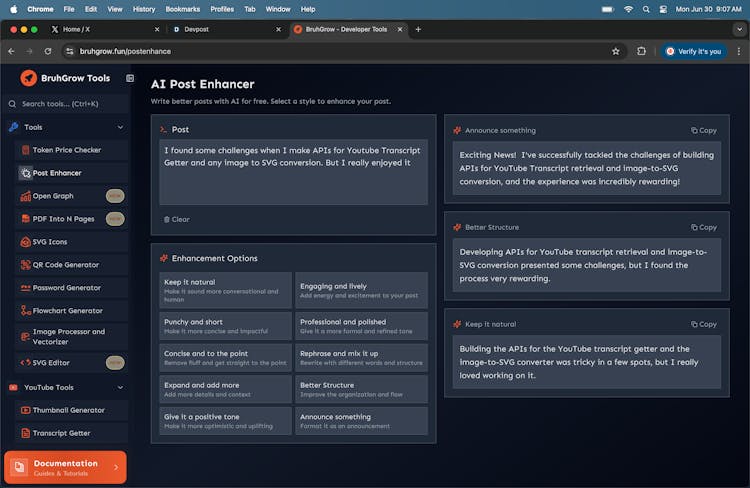Screen dimensions: 750x488
Task: Choose the Professional and polished option
Action: [361, 326]
